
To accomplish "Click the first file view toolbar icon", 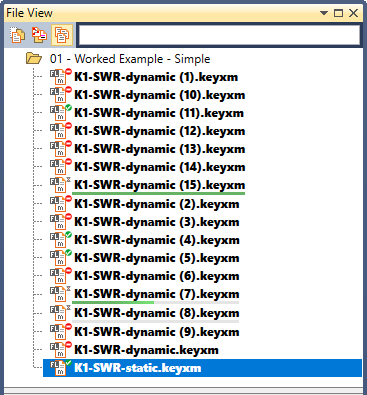I will click(x=17, y=35).
